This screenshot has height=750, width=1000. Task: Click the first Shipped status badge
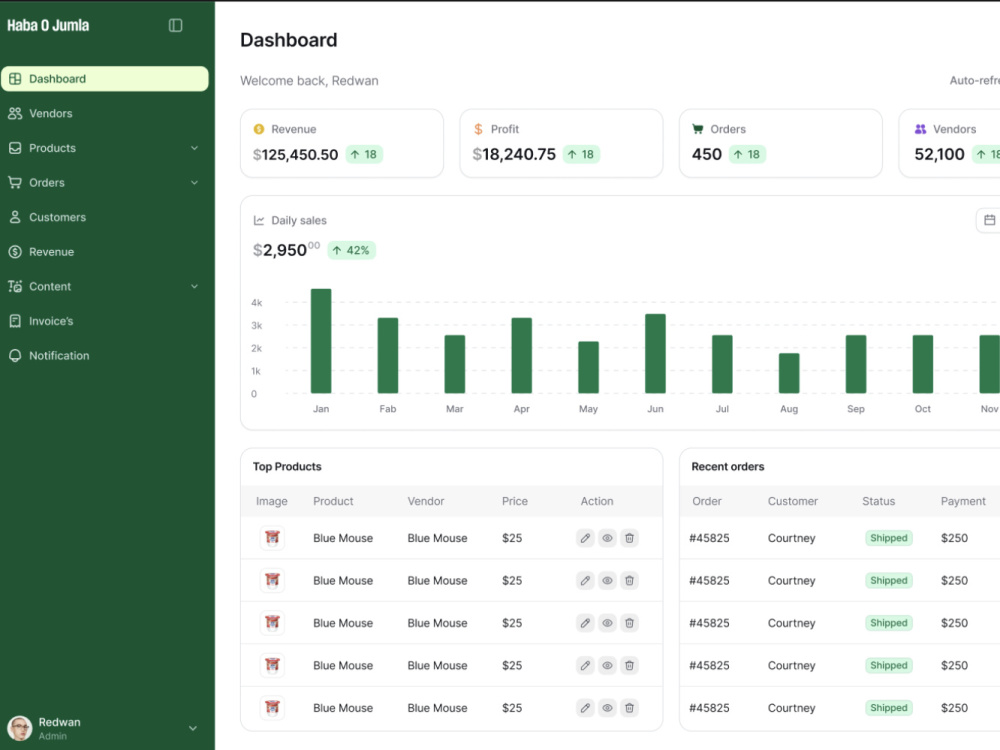tap(888, 538)
